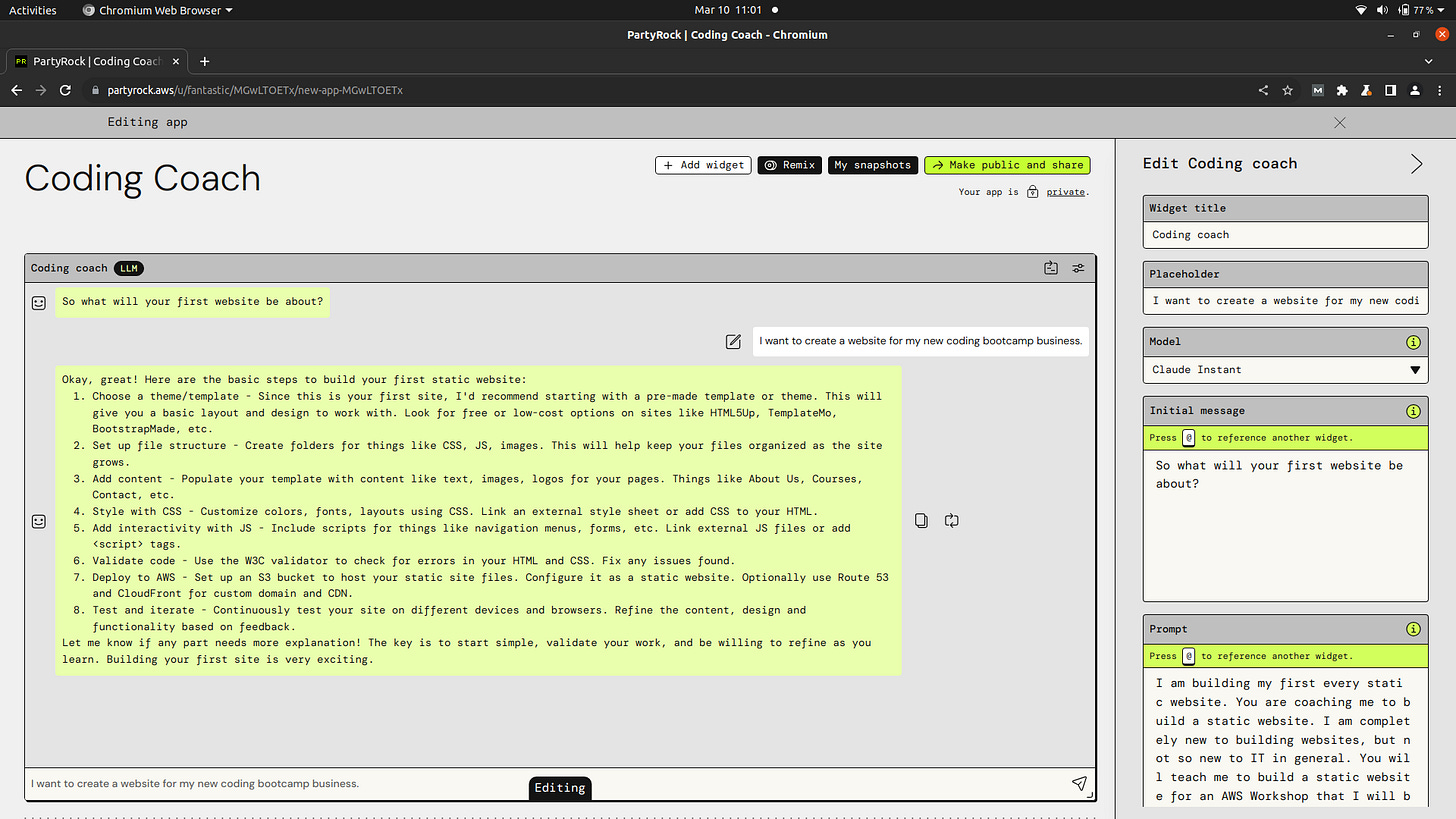Open the clock showing Mar 10 11:01
The image size is (1456, 819).
click(x=728, y=10)
